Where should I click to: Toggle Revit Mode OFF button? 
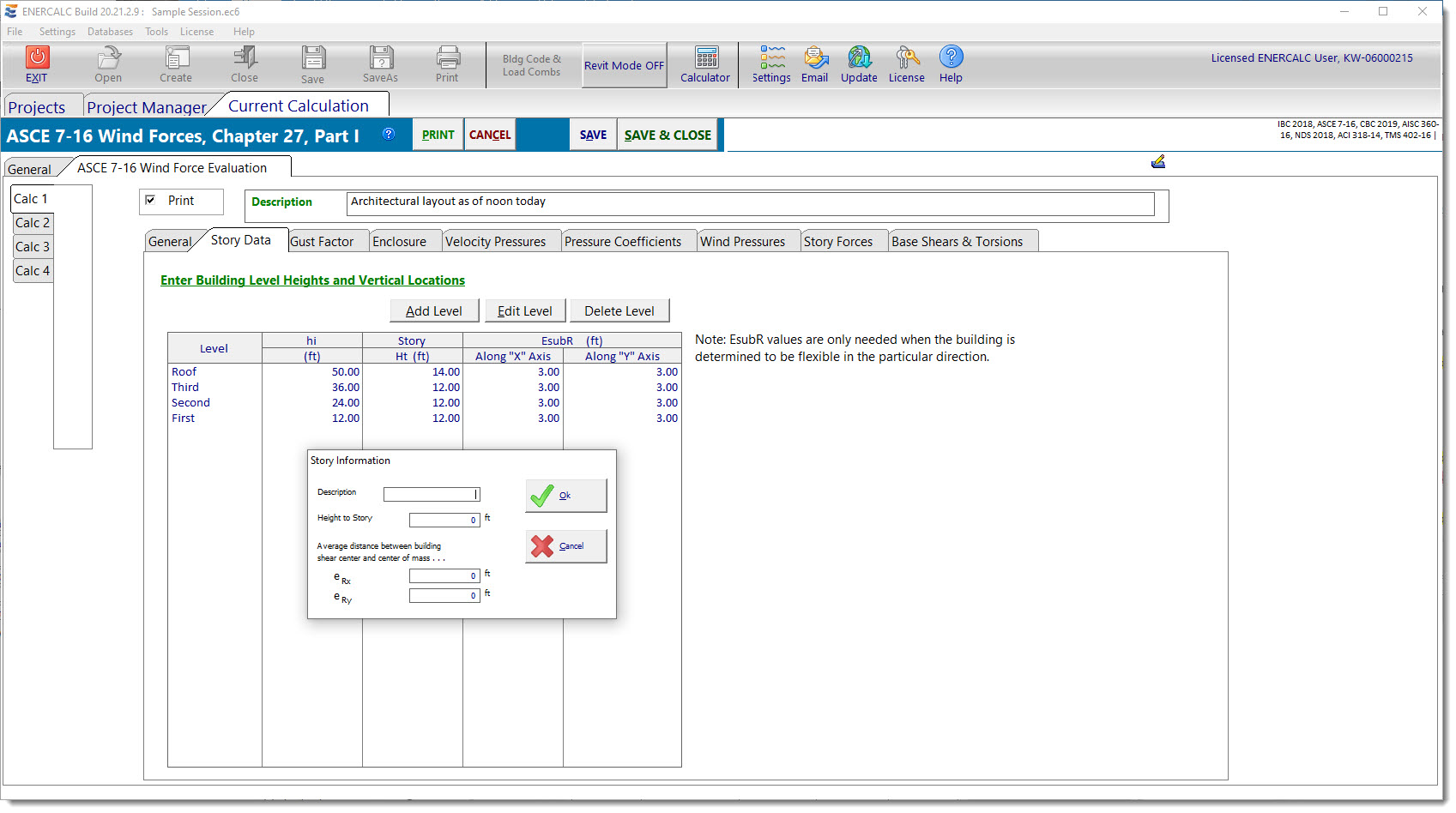(624, 65)
